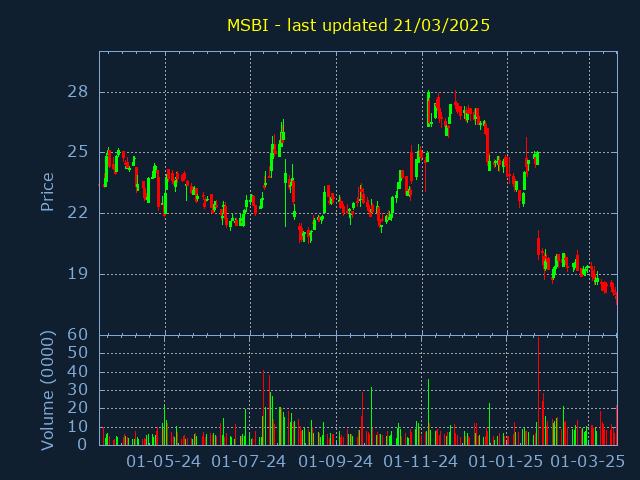Click the Price axis title

[47, 192]
